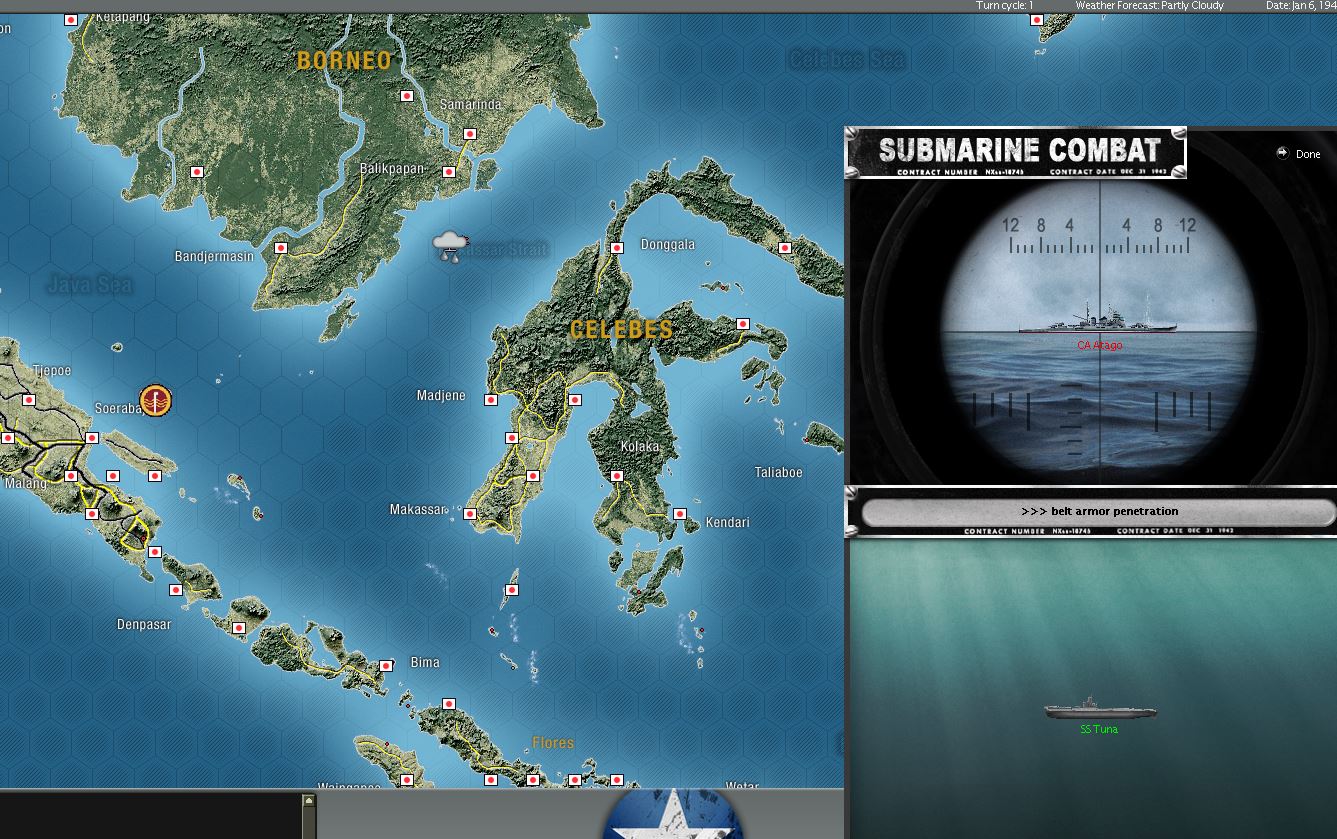Select the Japanese flag marker at Makassar

470,514
